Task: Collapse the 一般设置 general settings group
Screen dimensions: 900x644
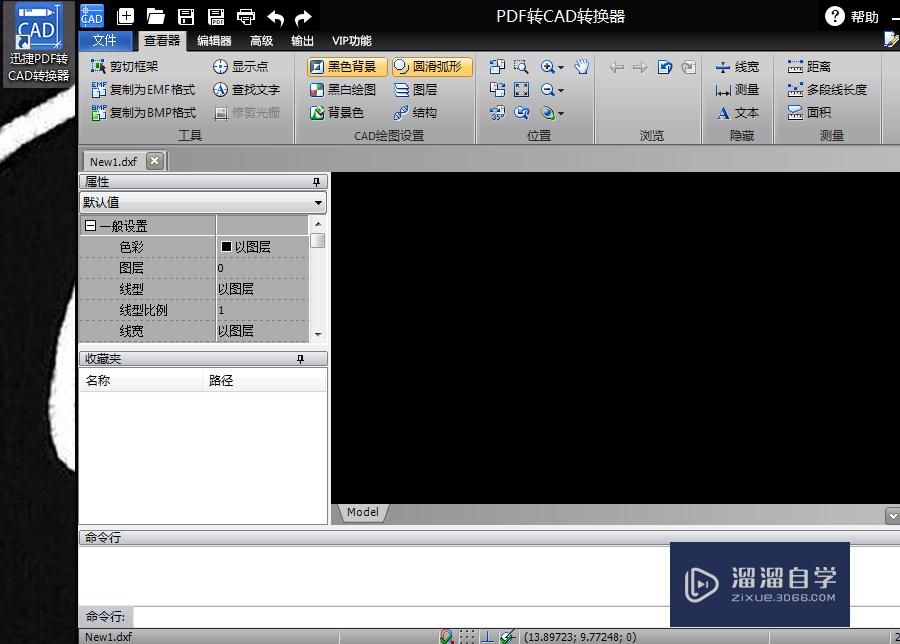Action: [x=90, y=227]
